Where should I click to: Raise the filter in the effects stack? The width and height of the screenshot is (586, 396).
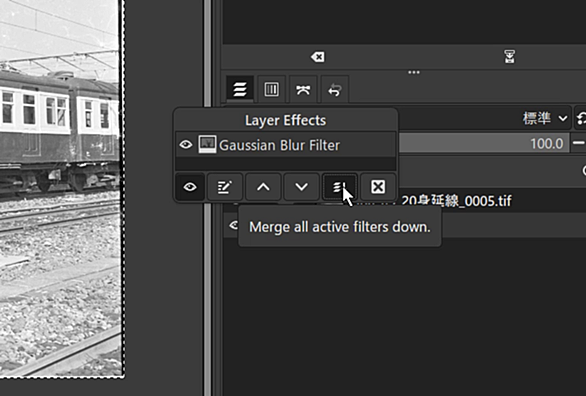[263, 186]
